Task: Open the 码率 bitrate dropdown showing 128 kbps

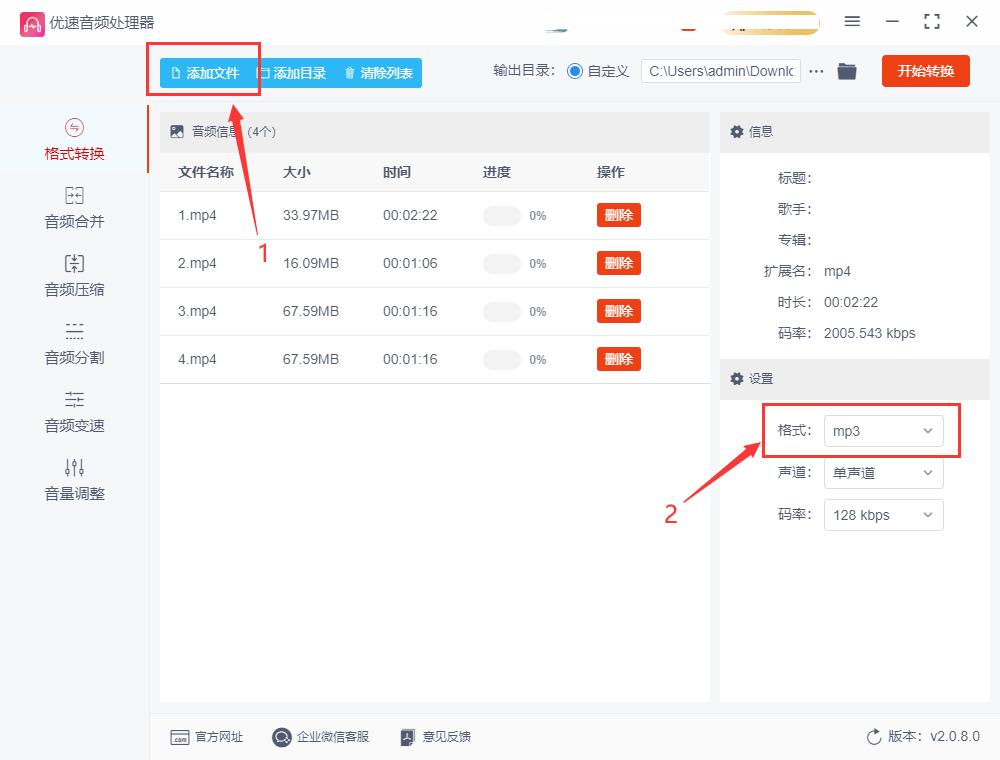Action: [x=884, y=515]
